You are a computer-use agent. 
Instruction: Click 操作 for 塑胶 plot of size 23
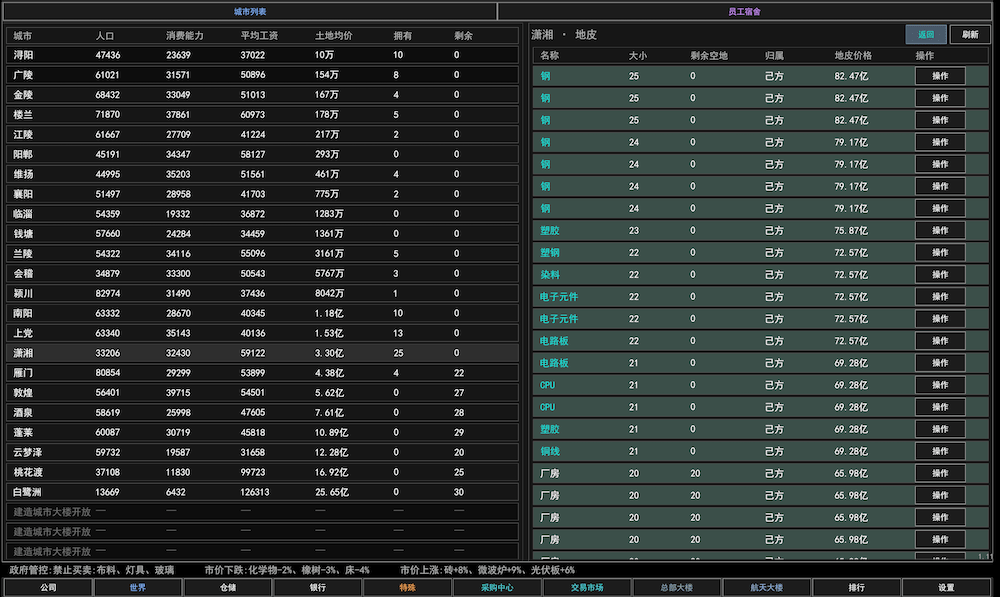[940, 230]
